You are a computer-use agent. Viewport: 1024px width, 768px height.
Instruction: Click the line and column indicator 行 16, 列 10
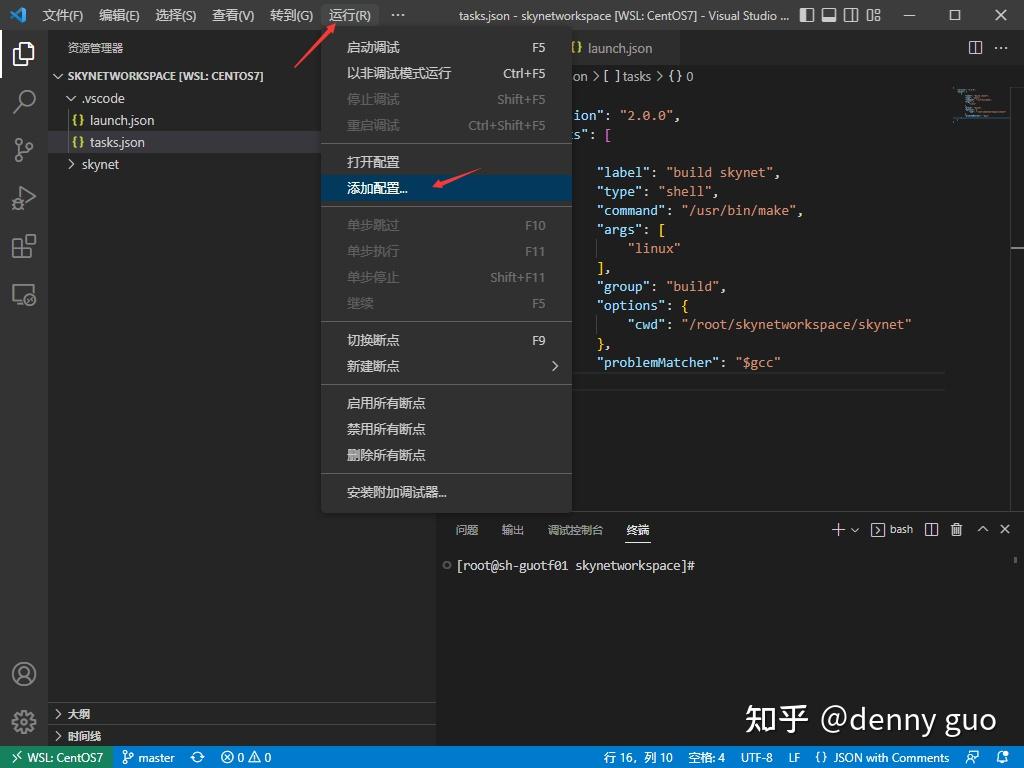[x=637, y=758]
